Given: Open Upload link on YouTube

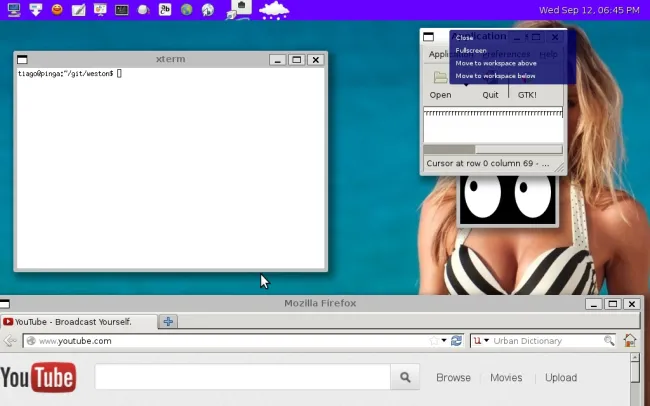Looking at the screenshot, I should pyautogui.click(x=561, y=378).
